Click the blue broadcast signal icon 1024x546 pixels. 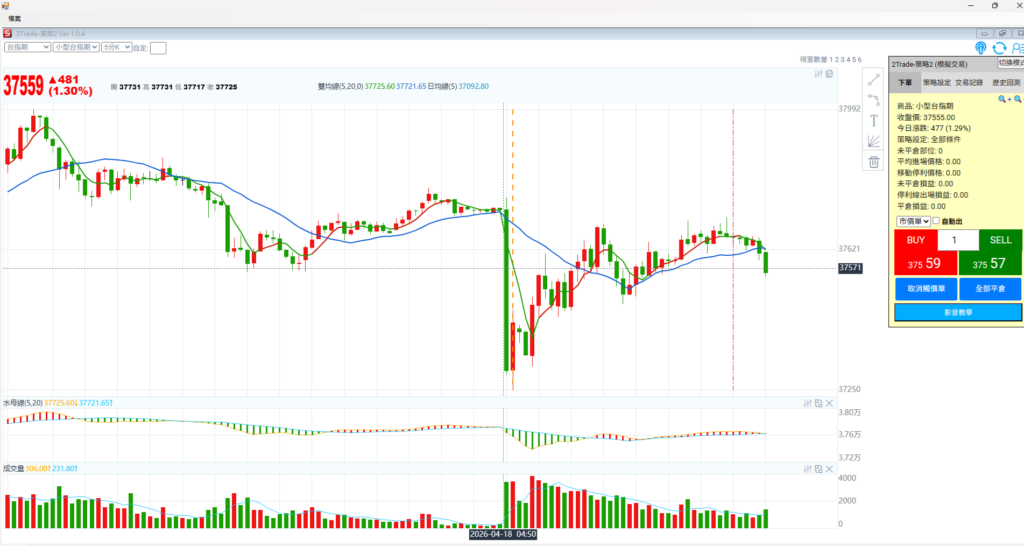click(x=980, y=48)
